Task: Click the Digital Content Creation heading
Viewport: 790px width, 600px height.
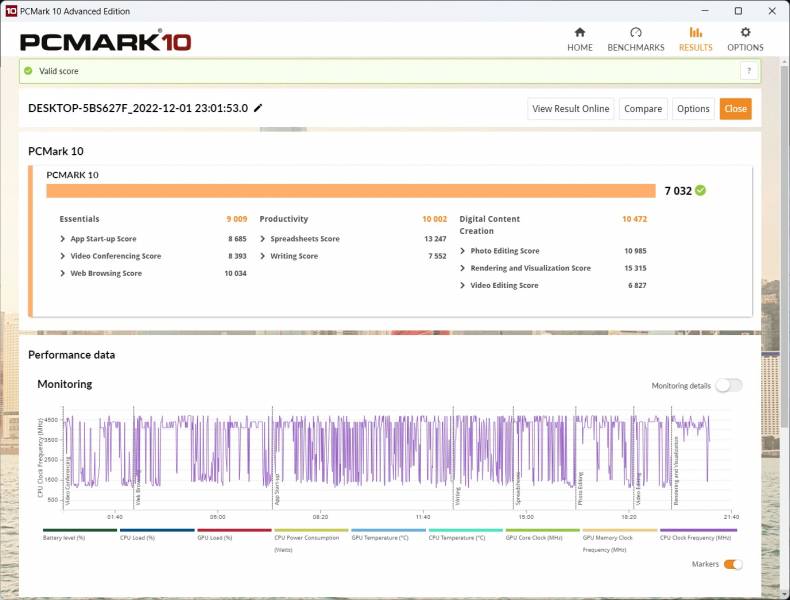Action: pyautogui.click(x=489, y=225)
